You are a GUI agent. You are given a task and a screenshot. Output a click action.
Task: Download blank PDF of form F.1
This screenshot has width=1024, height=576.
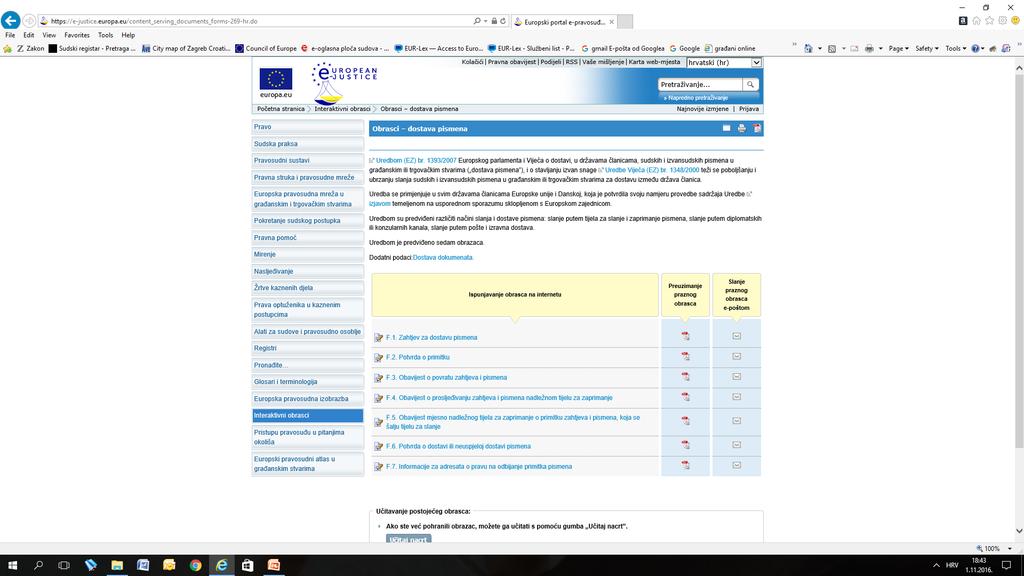[x=685, y=336]
